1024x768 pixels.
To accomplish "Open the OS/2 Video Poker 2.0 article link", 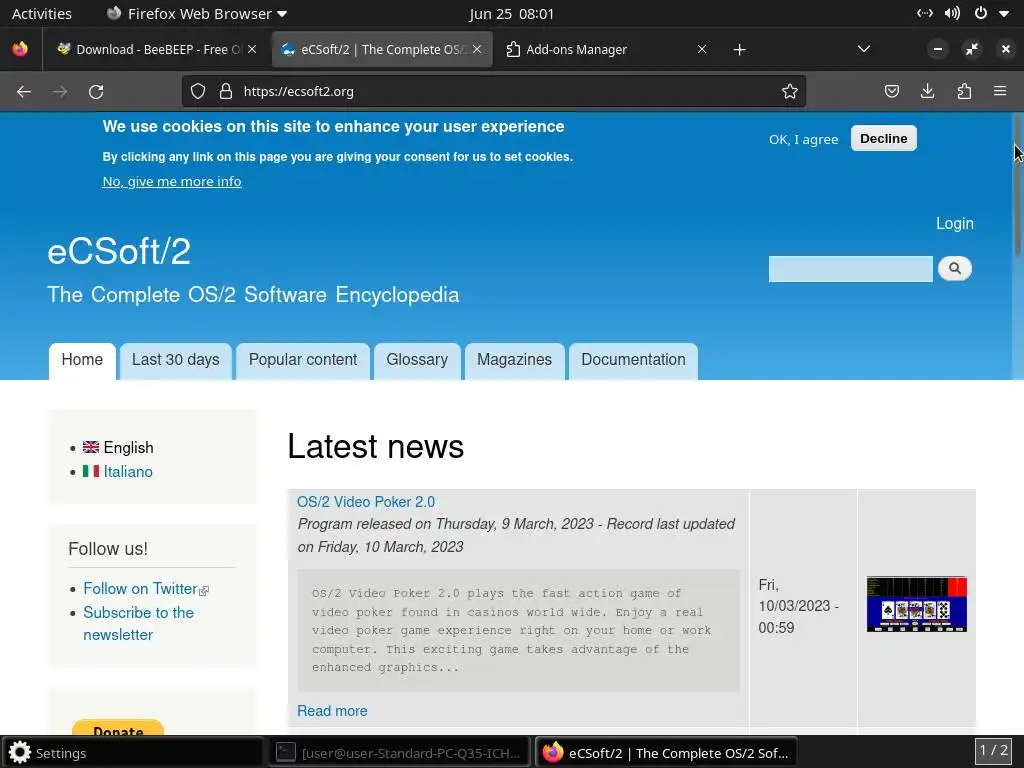I will coord(366,502).
